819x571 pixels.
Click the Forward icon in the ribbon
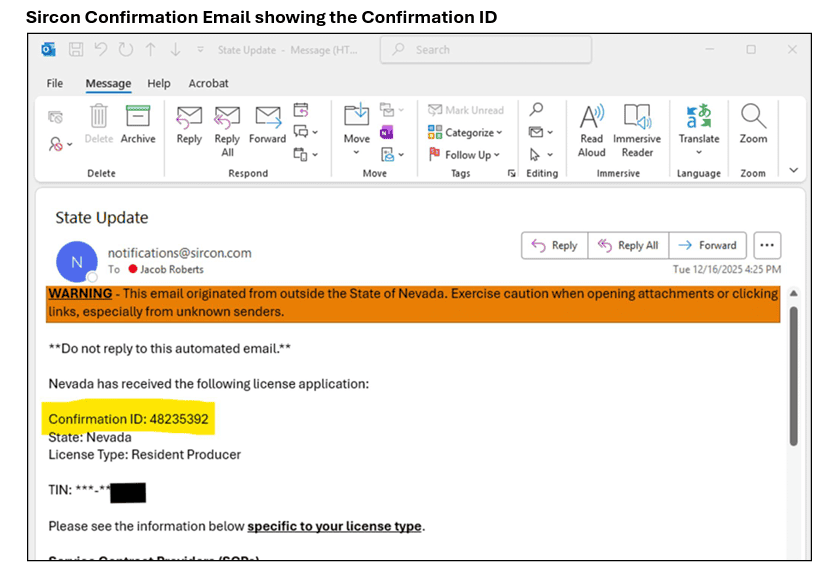click(267, 124)
